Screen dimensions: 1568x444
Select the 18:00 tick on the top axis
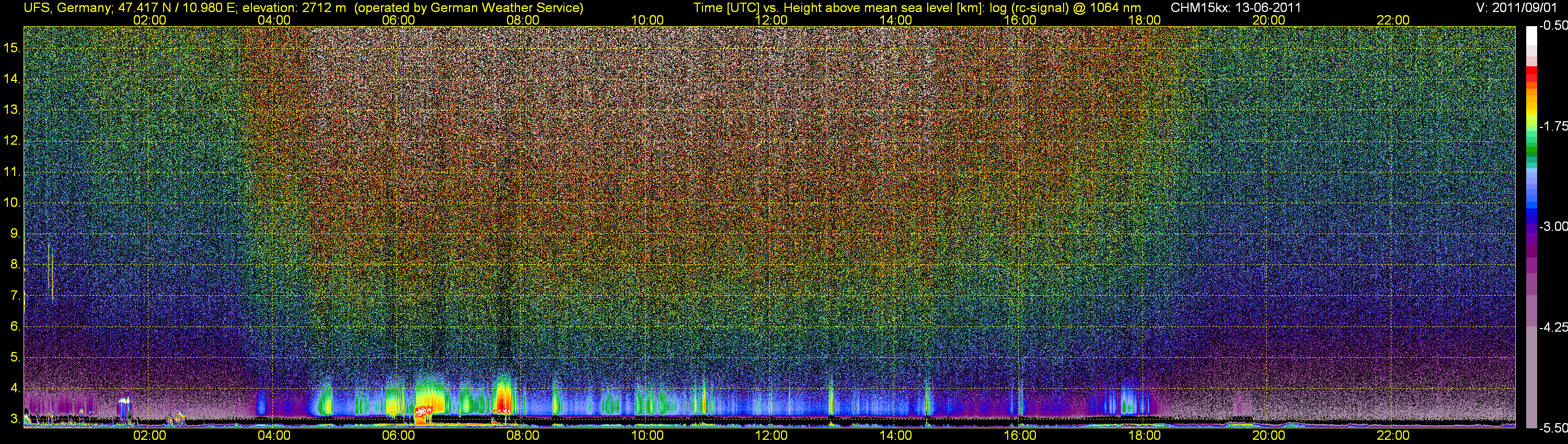tap(1144, 20)
